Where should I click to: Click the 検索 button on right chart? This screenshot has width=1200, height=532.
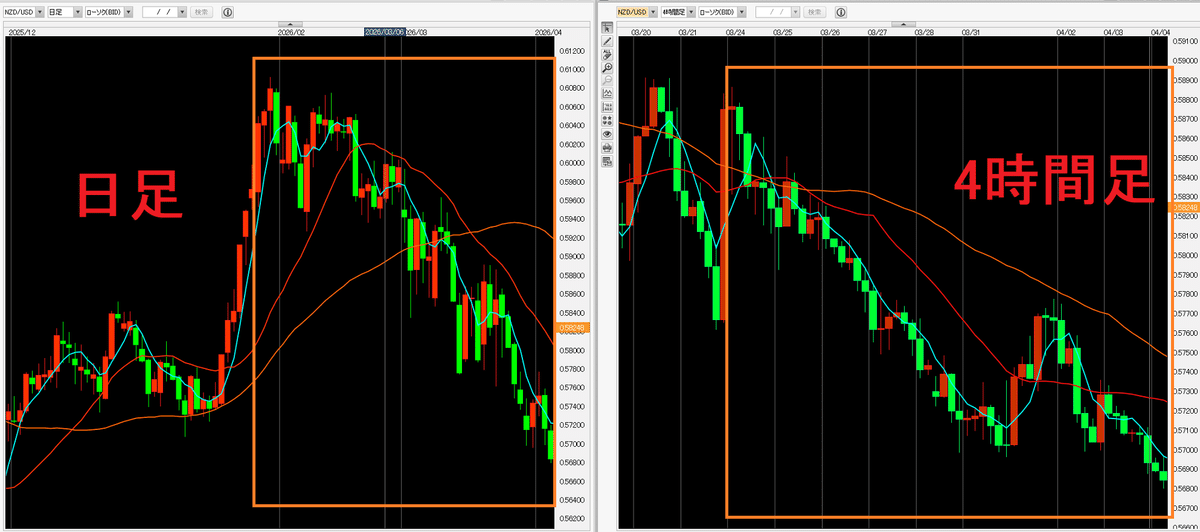(815, 12)
